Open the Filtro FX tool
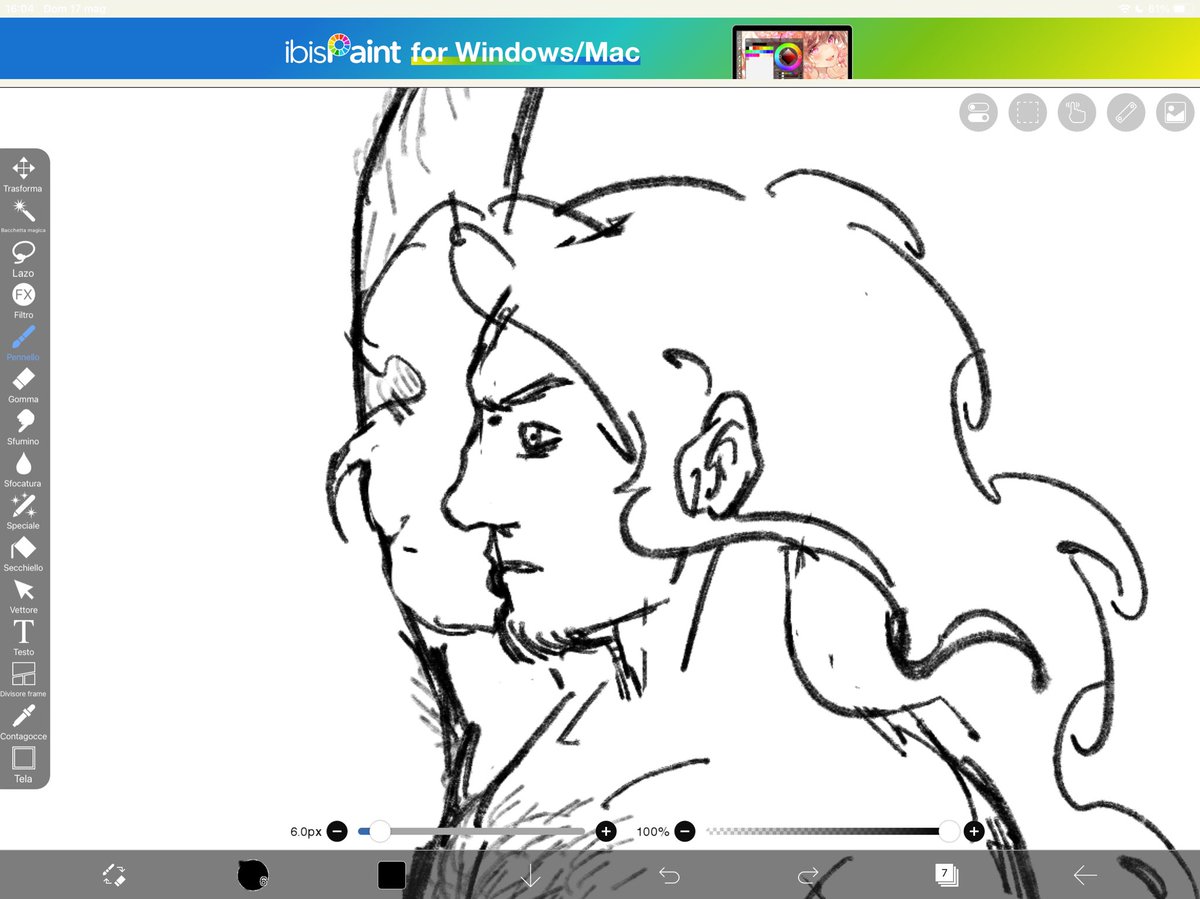The image size is (1200, 899). click(x=23, y=301)
